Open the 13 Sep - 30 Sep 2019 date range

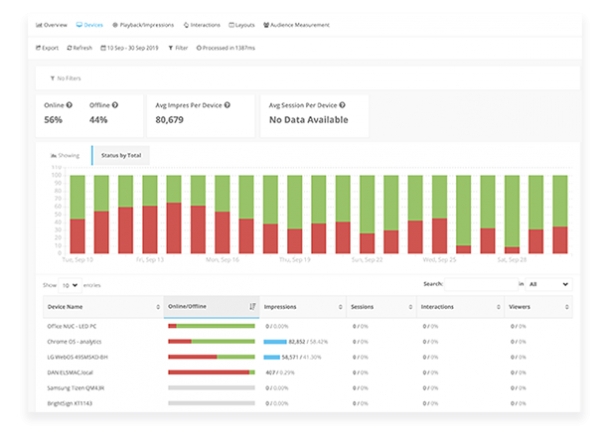130,47
